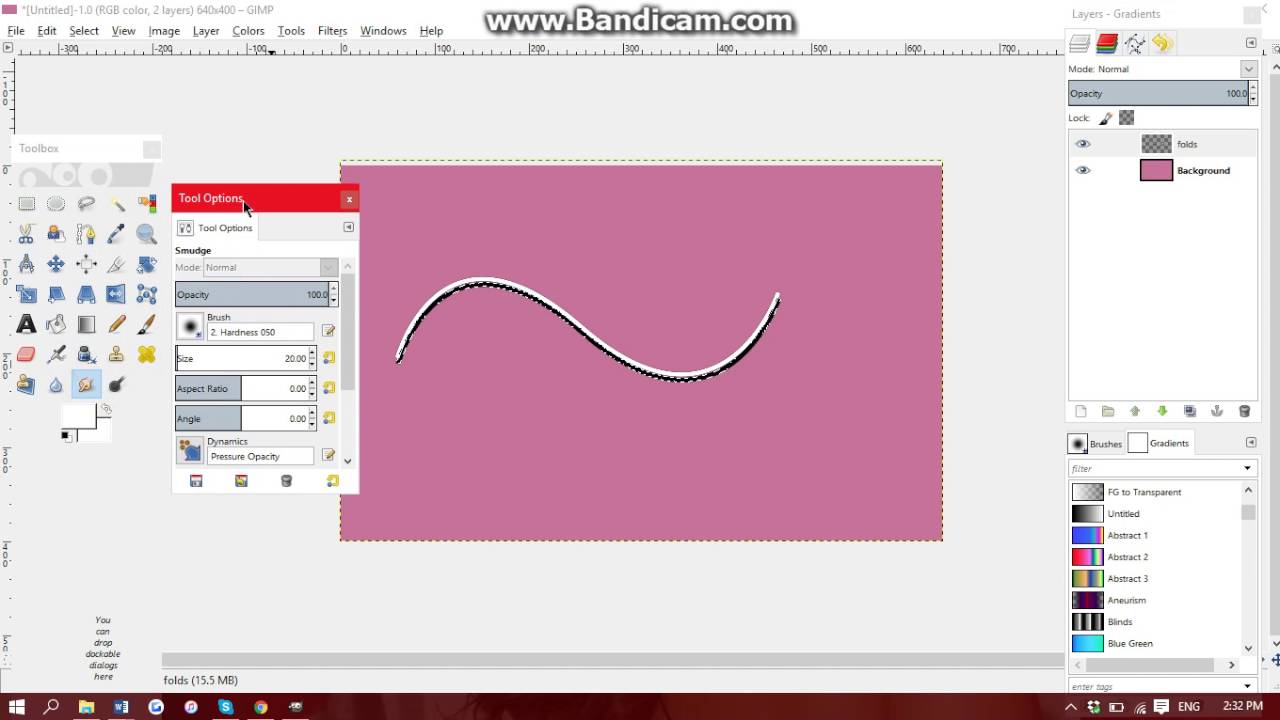This screenshot has width=1280, height=720.
Task: Toggle visibility of the Background layer
Action: [x=1083, y=170]
